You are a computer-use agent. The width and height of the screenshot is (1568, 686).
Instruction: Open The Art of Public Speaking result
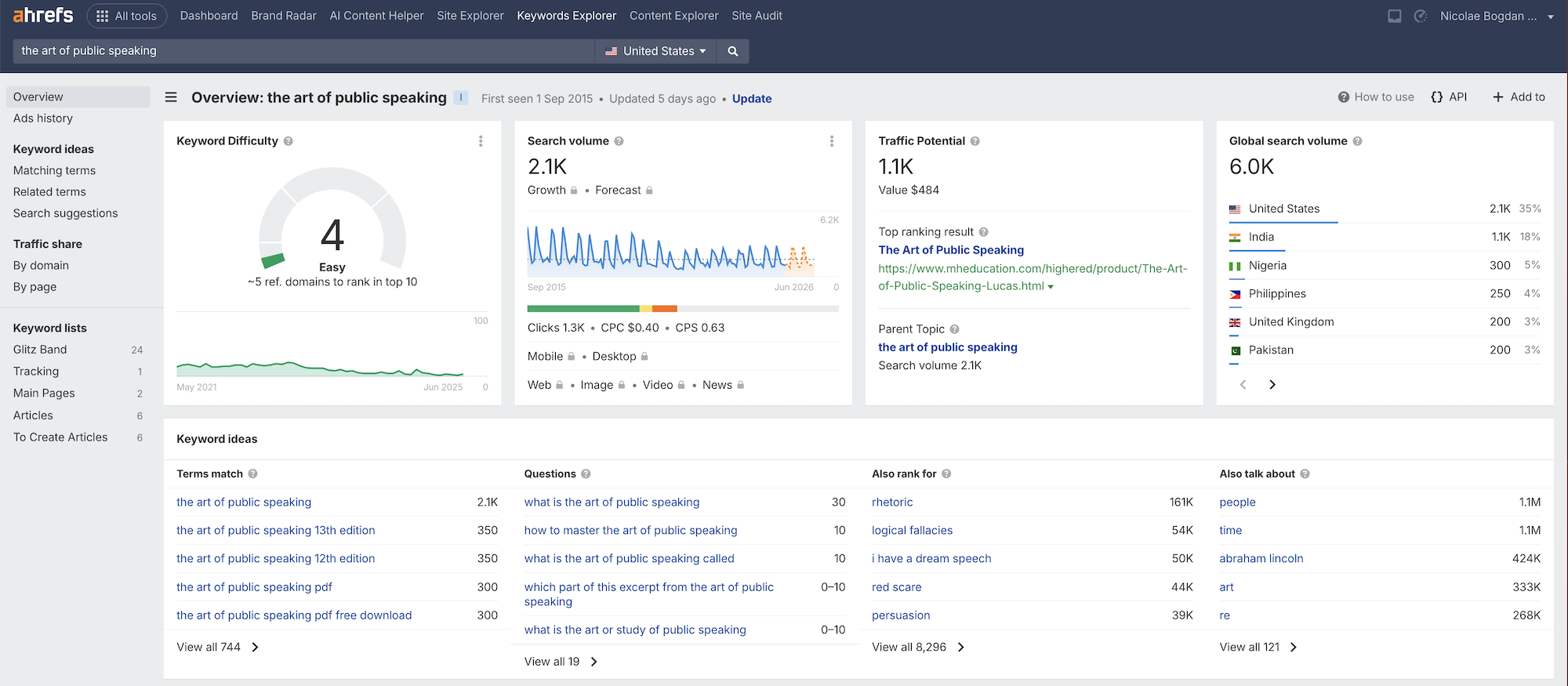pos(951,250)
